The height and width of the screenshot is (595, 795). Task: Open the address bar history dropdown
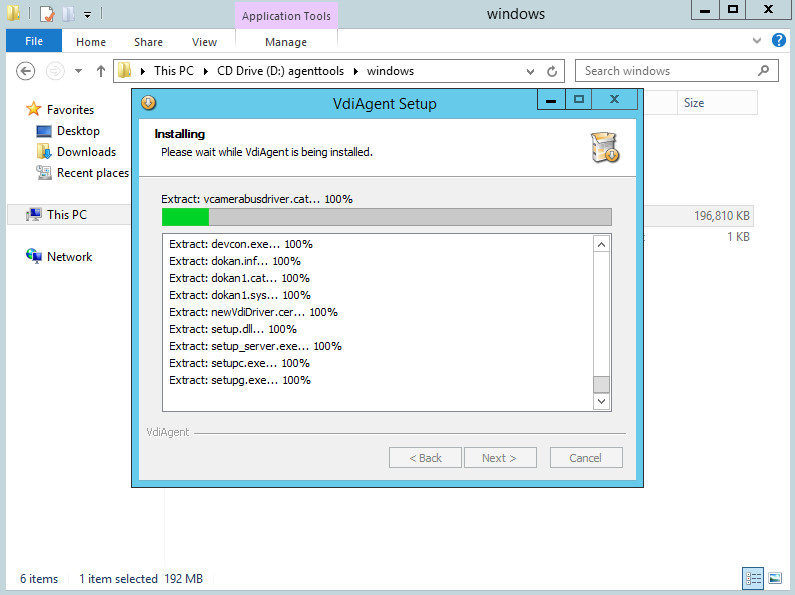pos(530,71)
